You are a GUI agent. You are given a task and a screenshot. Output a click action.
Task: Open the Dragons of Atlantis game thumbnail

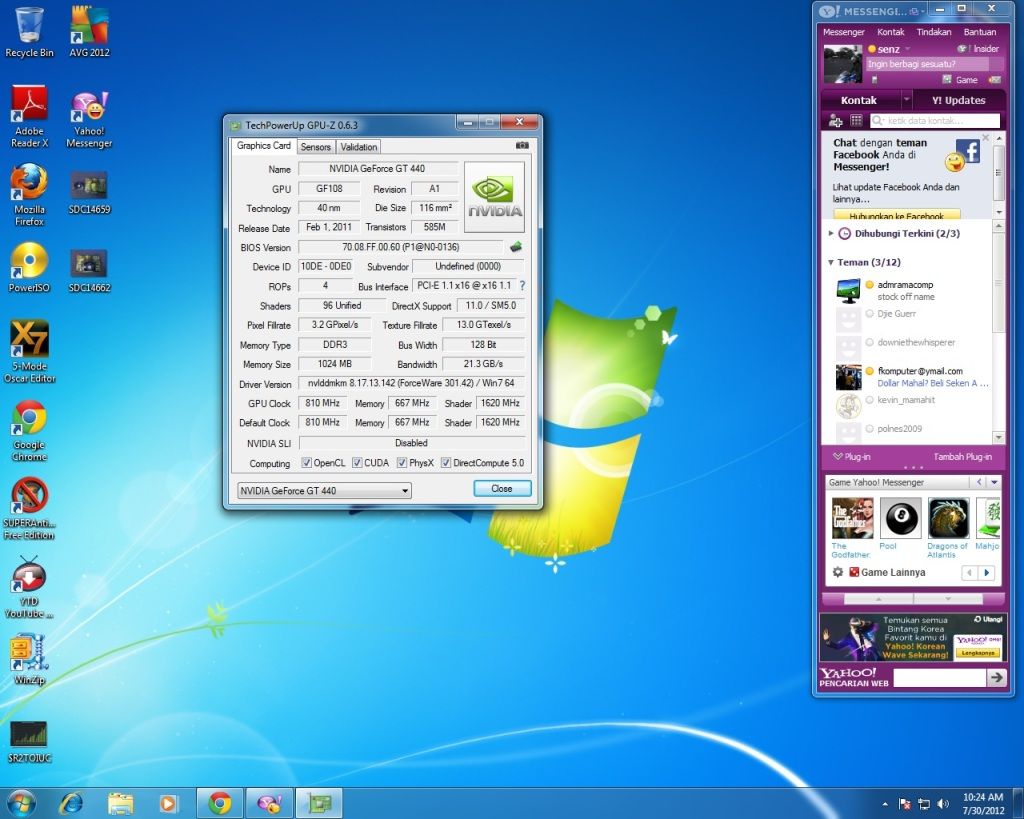pyautogui.click(x=948, y=518)
